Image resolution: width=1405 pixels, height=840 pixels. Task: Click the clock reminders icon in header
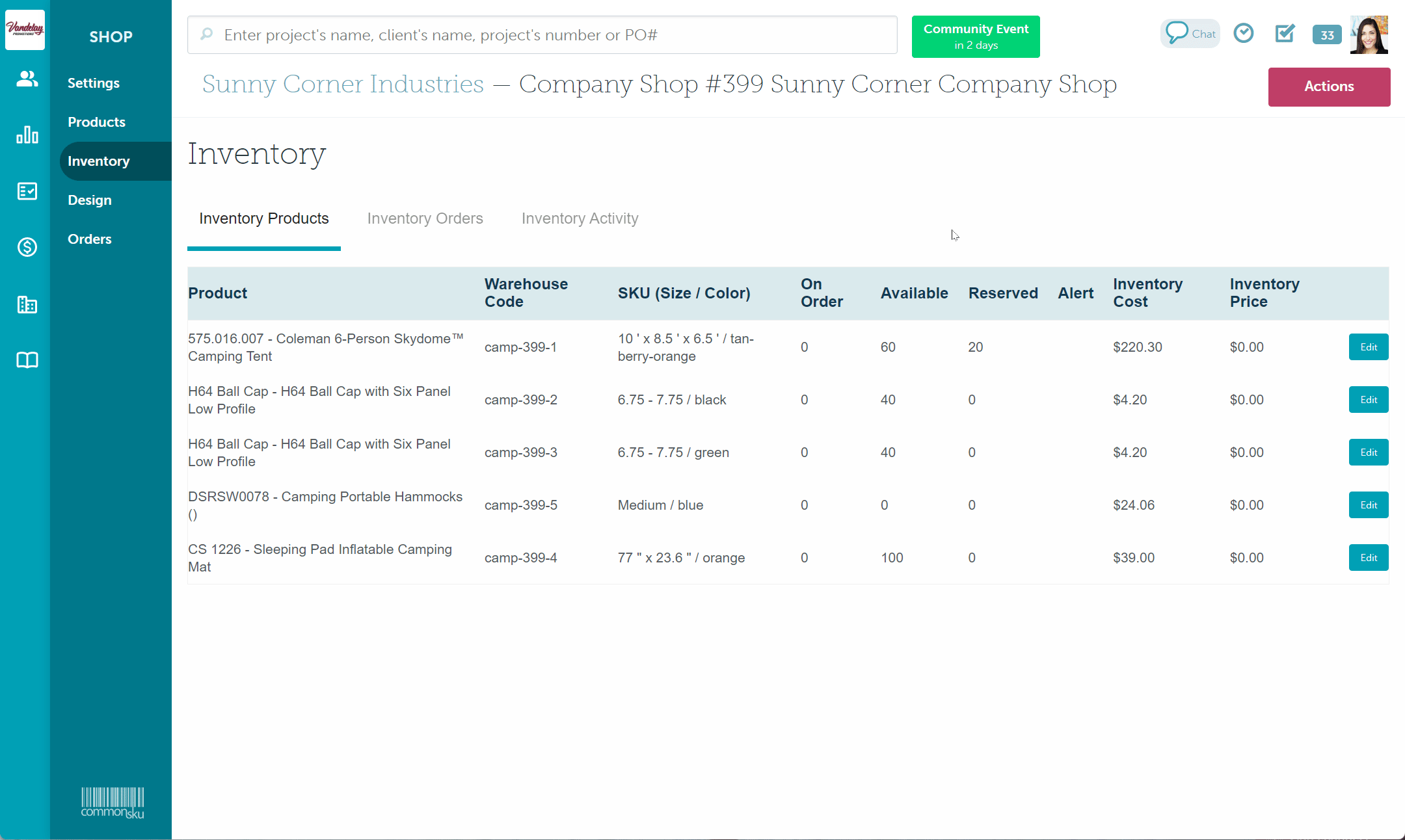(x=1243, y=33)
